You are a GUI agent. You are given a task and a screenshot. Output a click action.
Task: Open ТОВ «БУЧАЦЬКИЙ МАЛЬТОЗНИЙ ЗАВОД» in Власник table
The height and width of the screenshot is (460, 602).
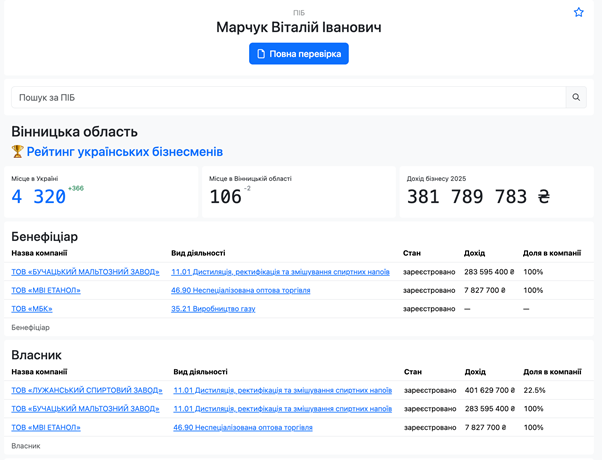click(85, 409)
